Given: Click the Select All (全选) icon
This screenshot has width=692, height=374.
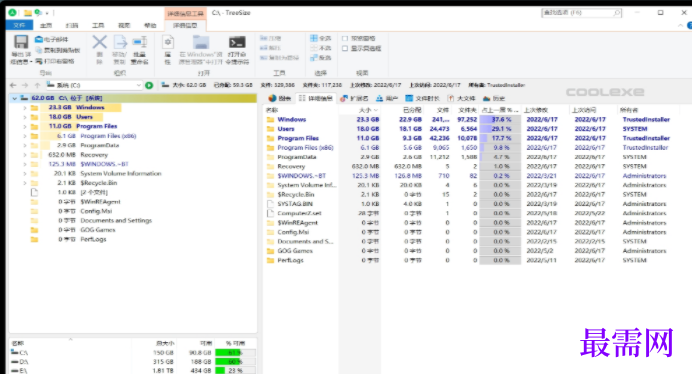Looking at the screenshot, I should click(314, 38).
